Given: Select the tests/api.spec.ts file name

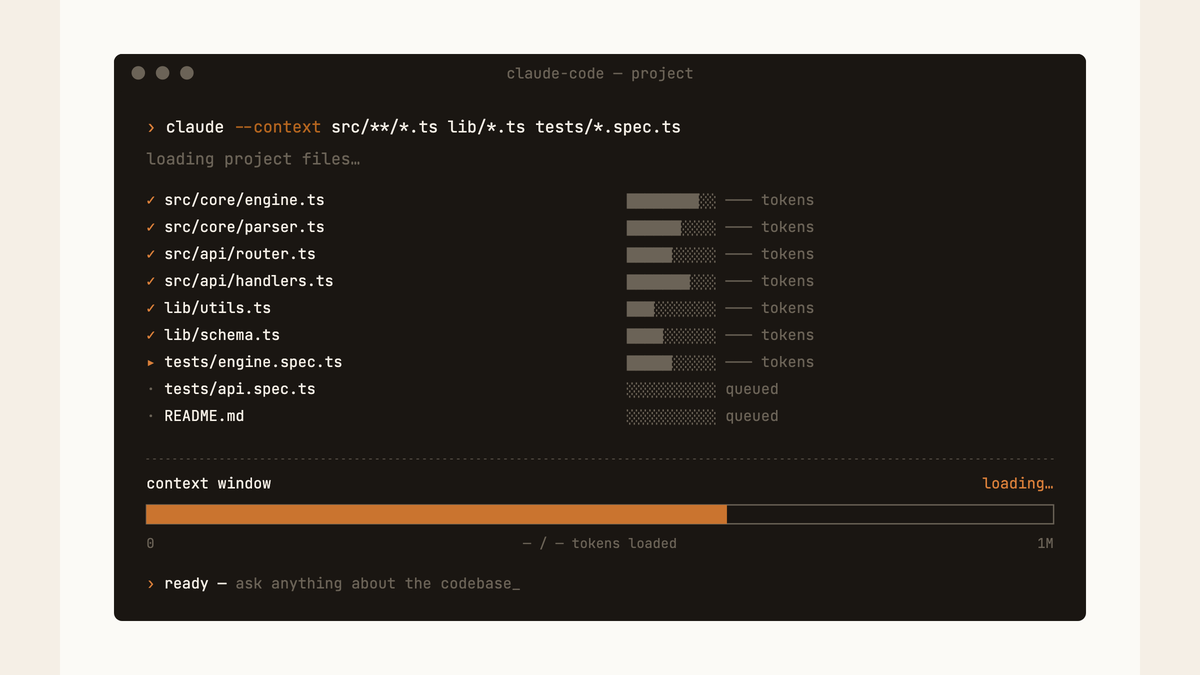Looking at the screenshot, I should 240,389.
